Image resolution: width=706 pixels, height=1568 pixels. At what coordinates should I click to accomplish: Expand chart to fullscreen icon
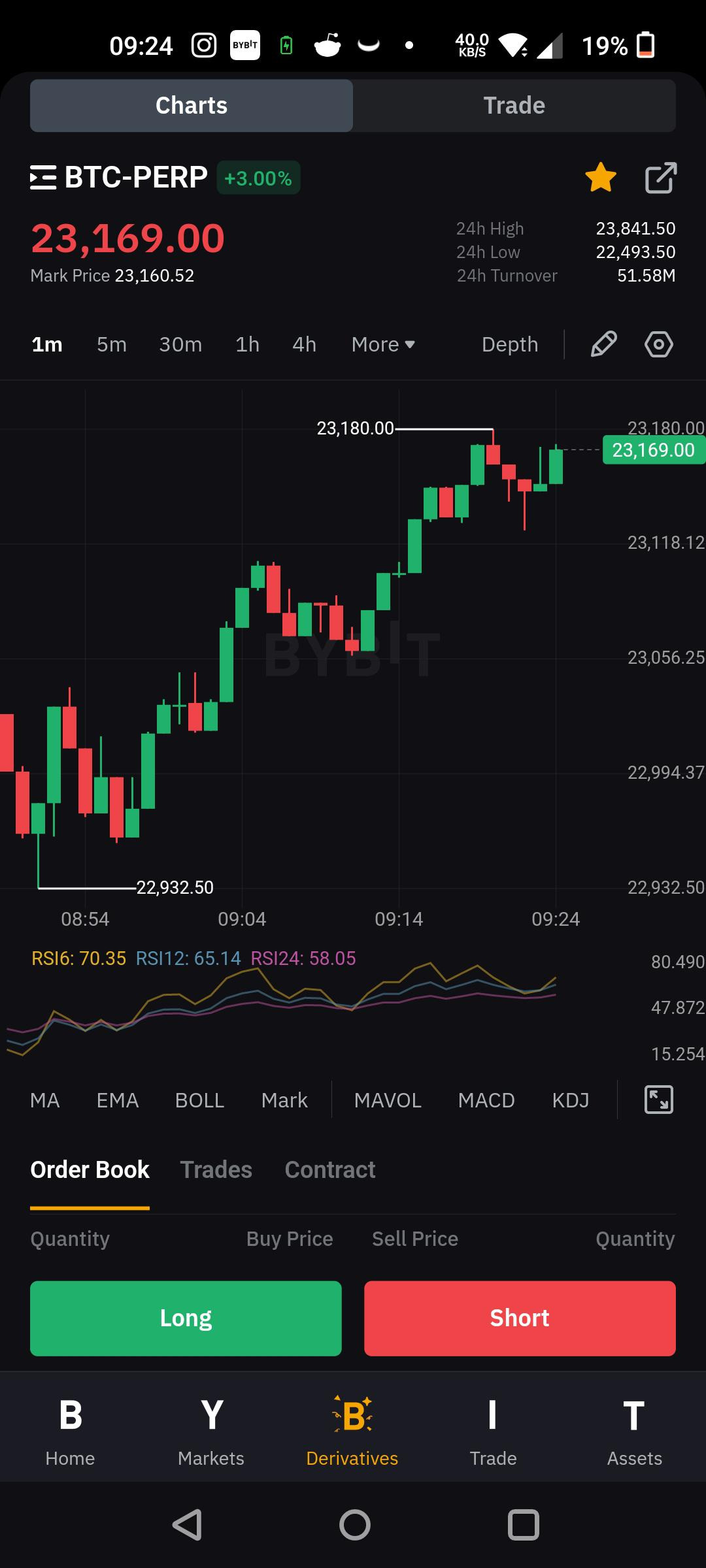point(658,1100)
